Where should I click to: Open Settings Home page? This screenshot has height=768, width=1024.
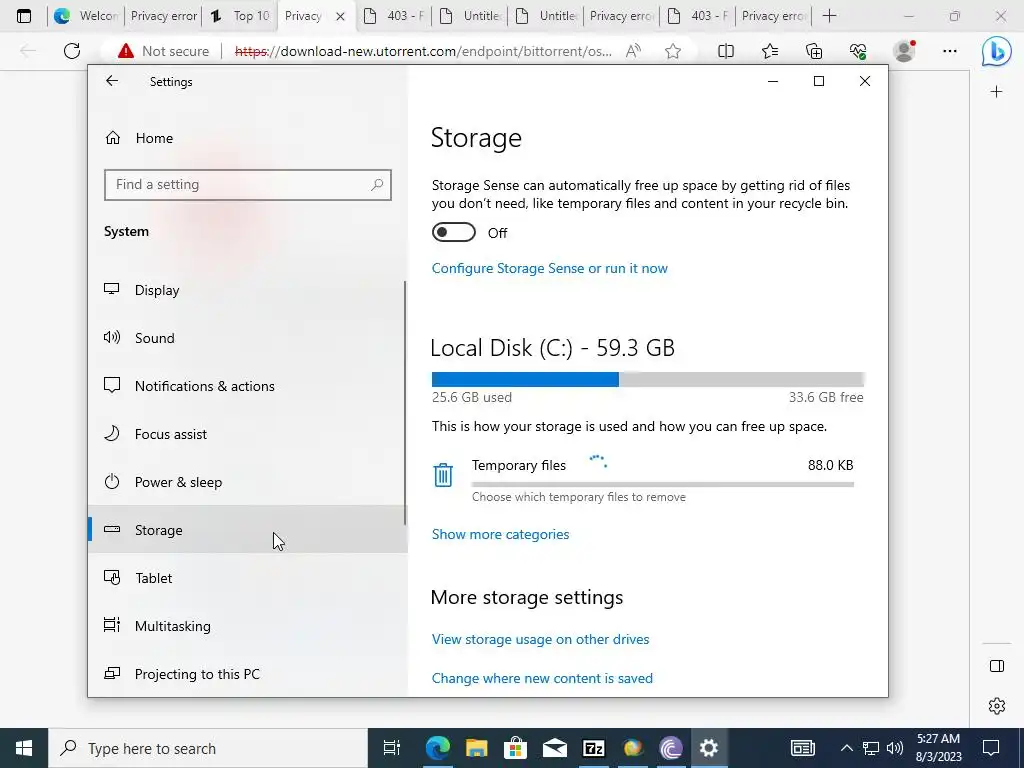pos(154,138)
